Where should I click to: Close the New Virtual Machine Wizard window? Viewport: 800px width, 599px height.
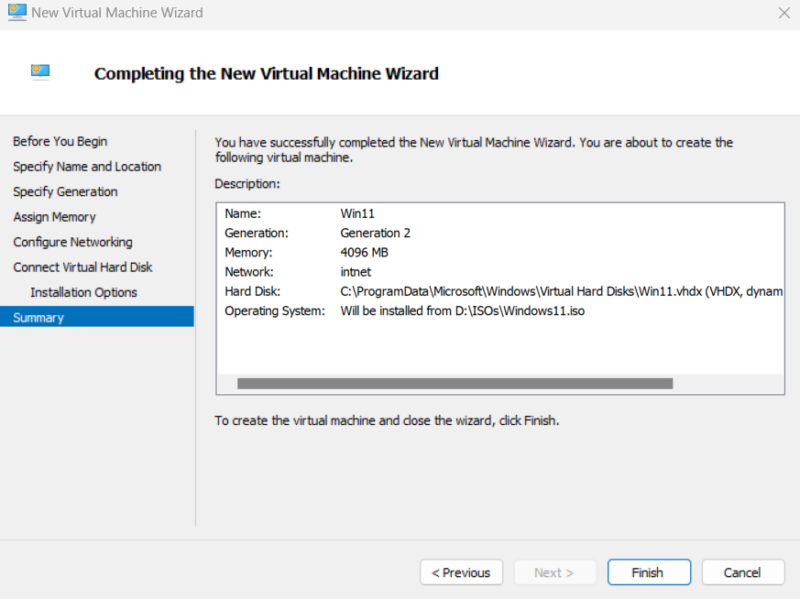[784, 13]
